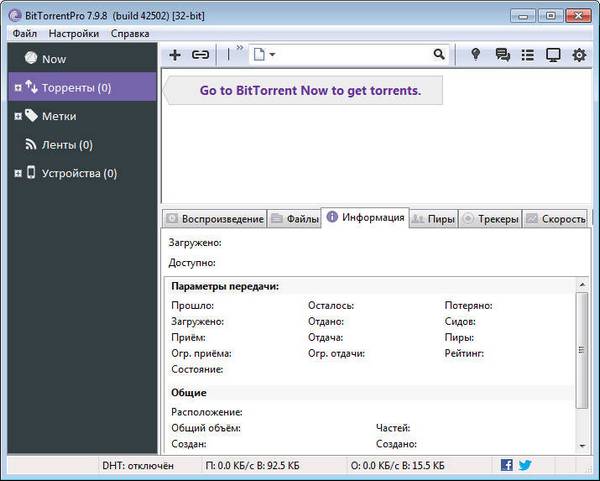The image size is (600, 481).
Task: Switch to the Информация tab
Action: tap(365, 217)
